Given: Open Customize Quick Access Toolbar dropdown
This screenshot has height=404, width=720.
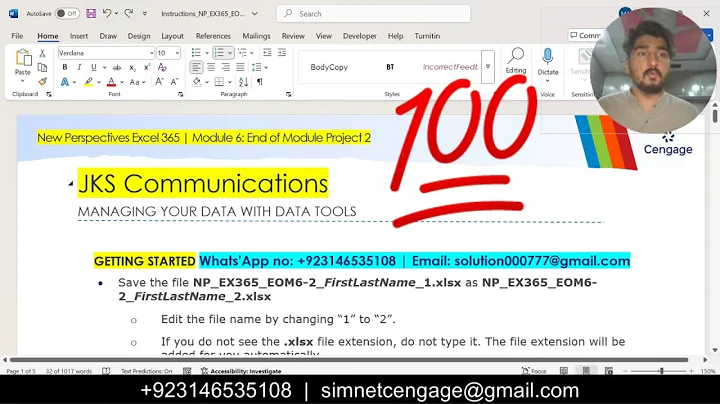Looking at the screenshot, I should pyautogui.click(x=145, y=14).
